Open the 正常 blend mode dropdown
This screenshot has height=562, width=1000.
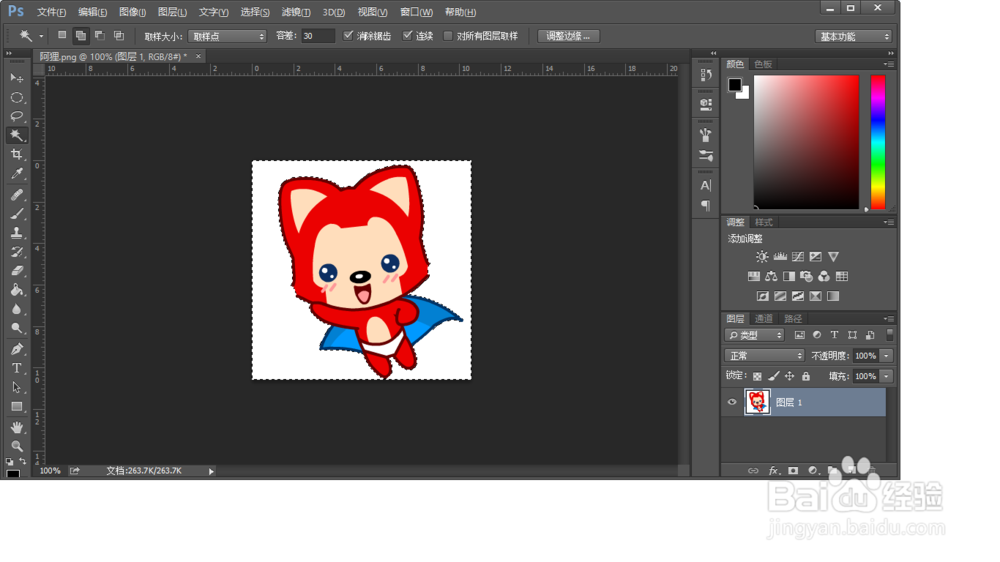tap(764, 355)
